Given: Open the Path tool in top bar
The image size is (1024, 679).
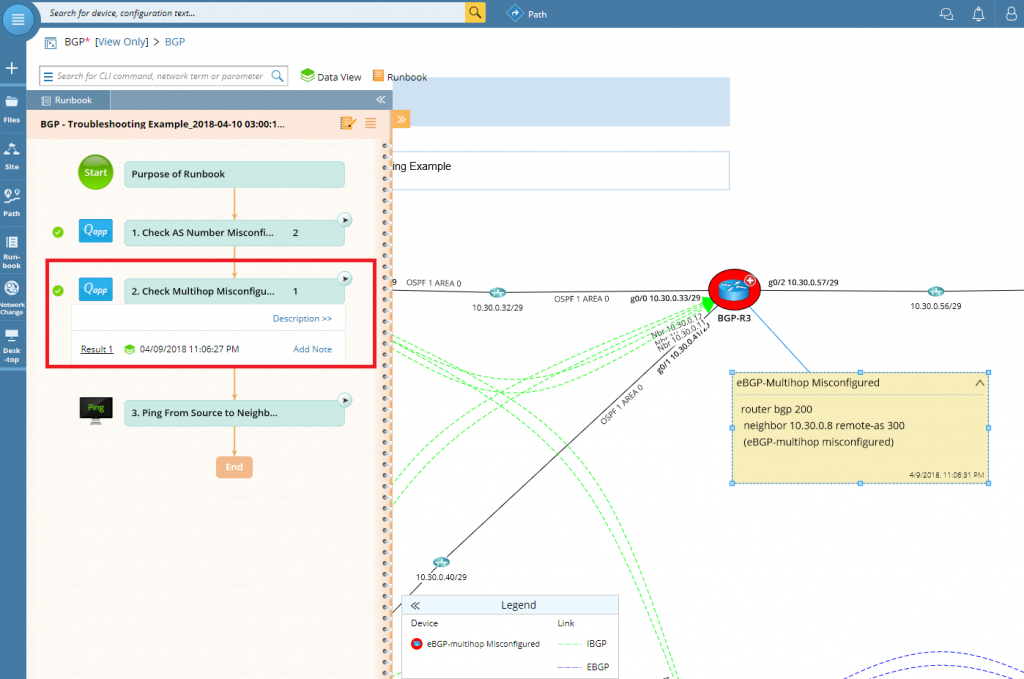Looking at the screenshot, I should click(x=527, y=14).
